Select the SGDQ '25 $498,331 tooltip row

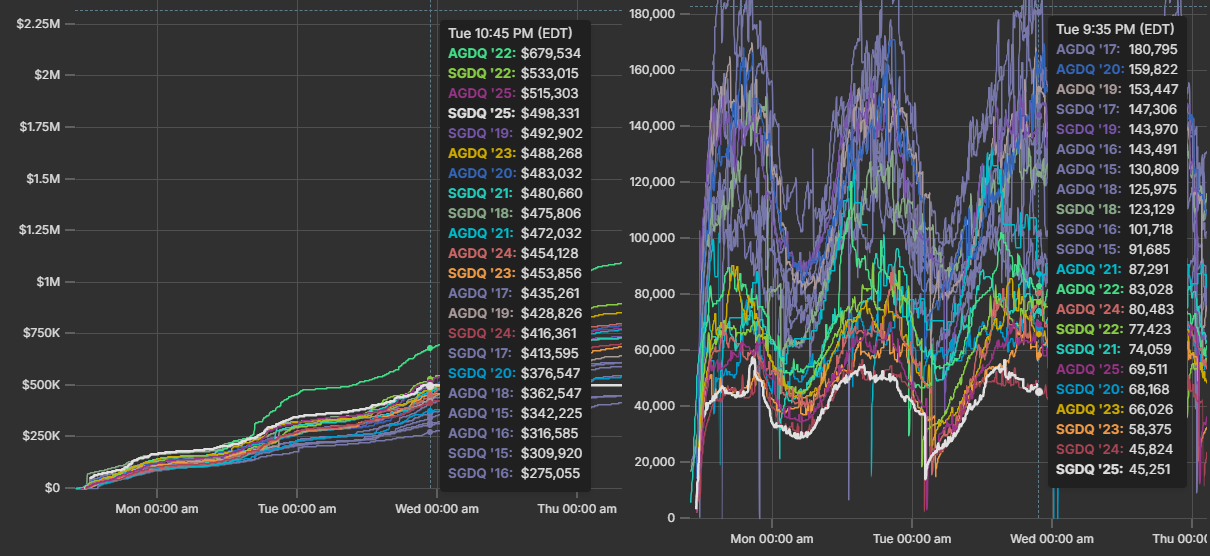514,113
